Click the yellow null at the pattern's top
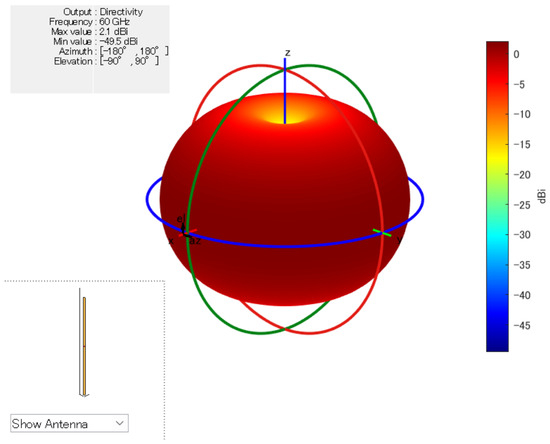This screenshot has width=550, height=444. tap(285, 116)
